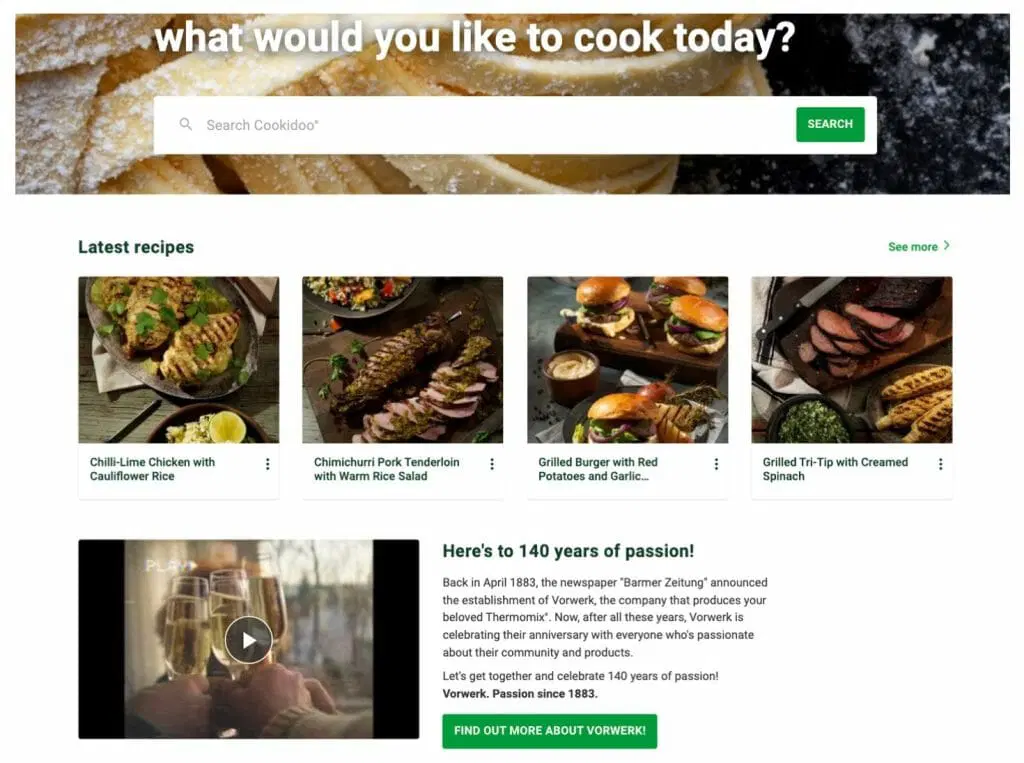Screen dimensions: 1024x763
Task: Open options menu for Grilled Tri-Tip recipe
Action: [940, 464]
